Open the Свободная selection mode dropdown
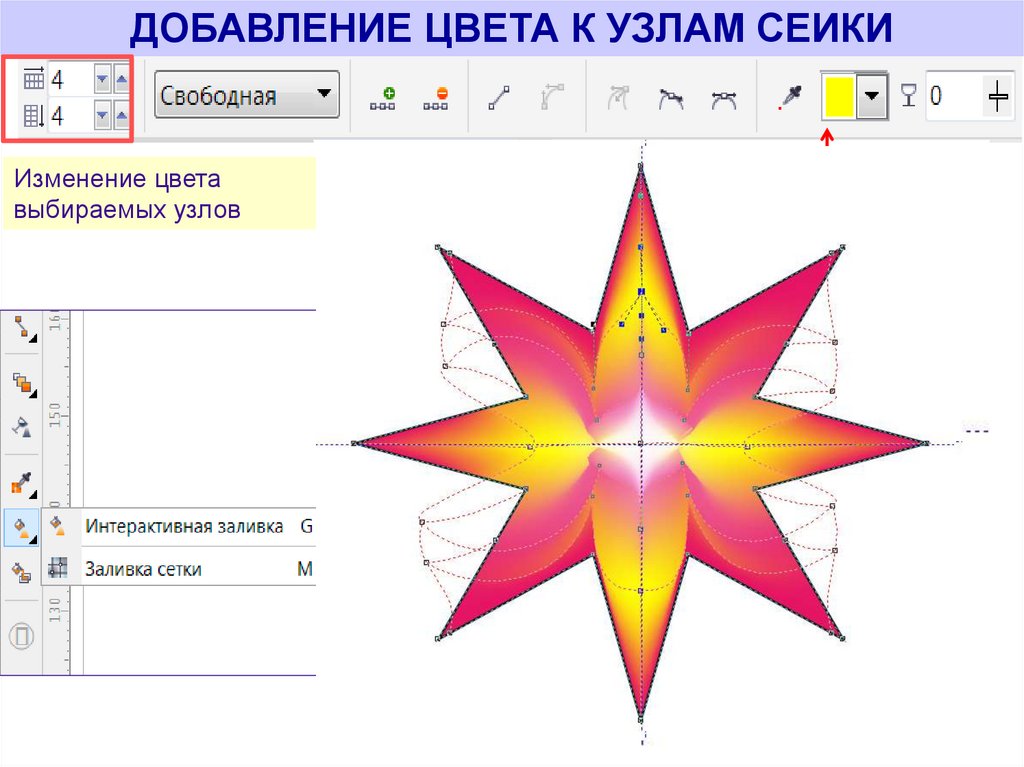 (x=247, y=95)
